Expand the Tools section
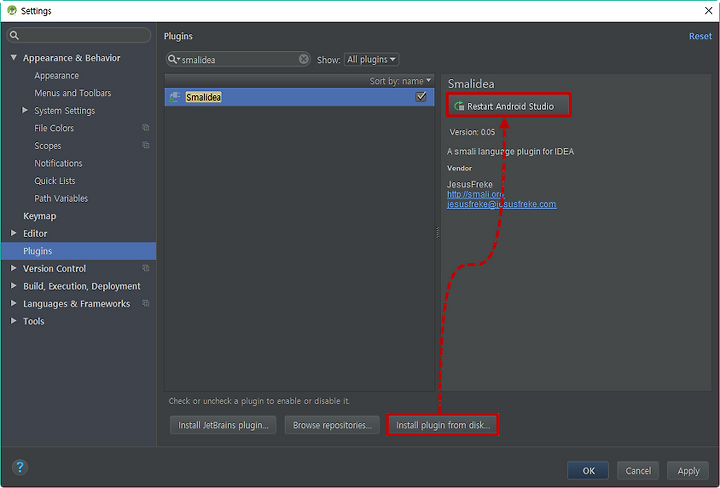The width and height of the screenshot is (720, 488). click(x=14, y=321)
